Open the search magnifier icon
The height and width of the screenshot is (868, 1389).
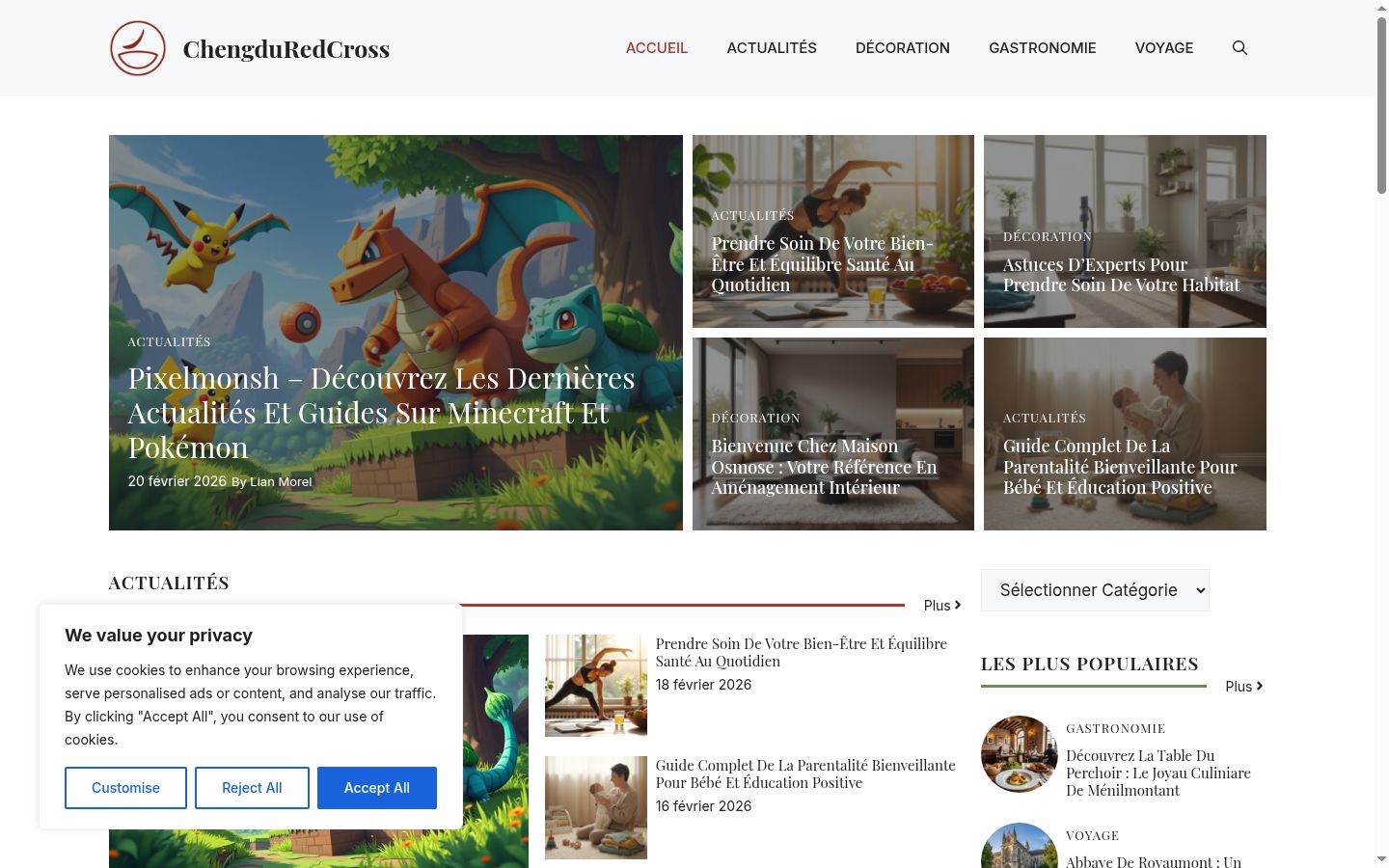[x=1239, y=48]
